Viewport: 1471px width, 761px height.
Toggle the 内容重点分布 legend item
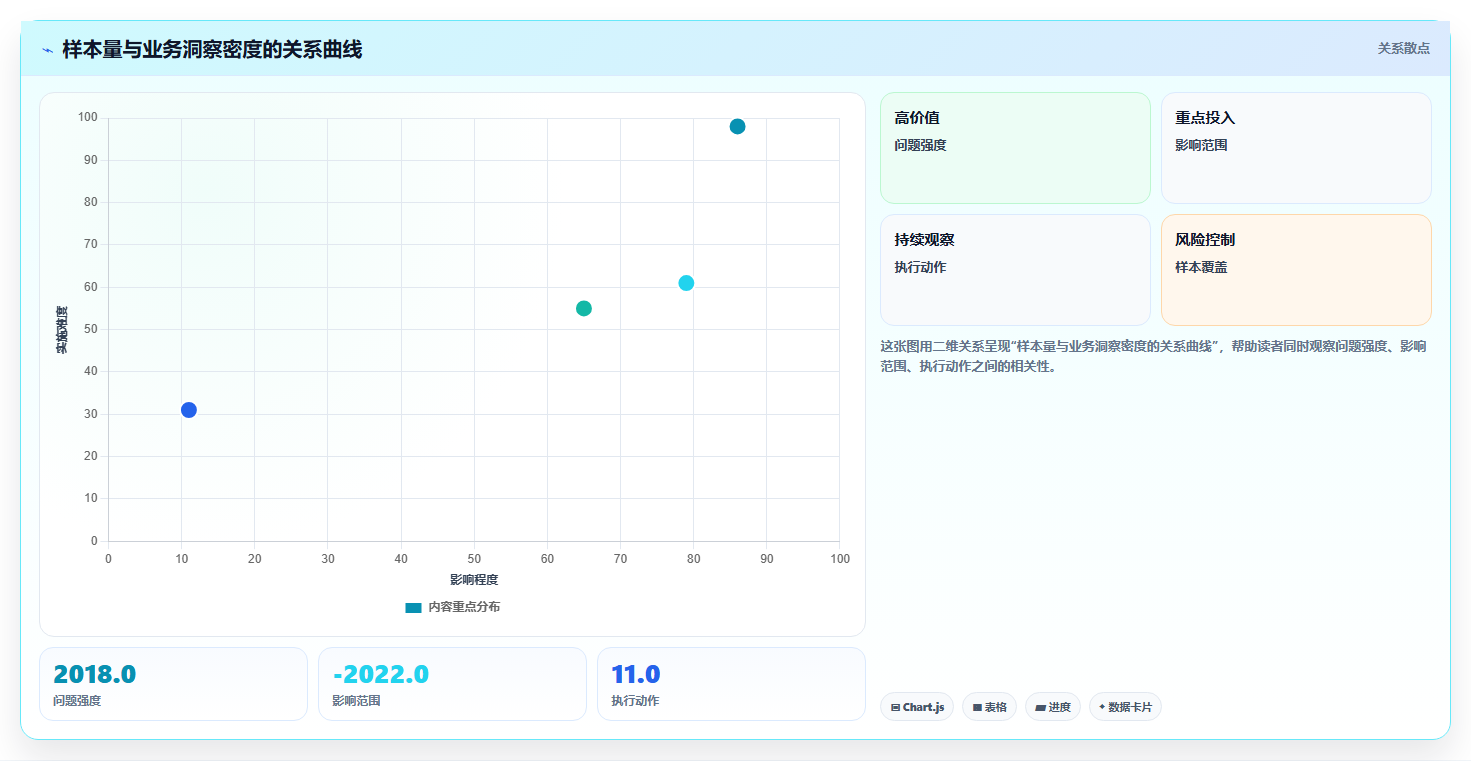(452, 607)
